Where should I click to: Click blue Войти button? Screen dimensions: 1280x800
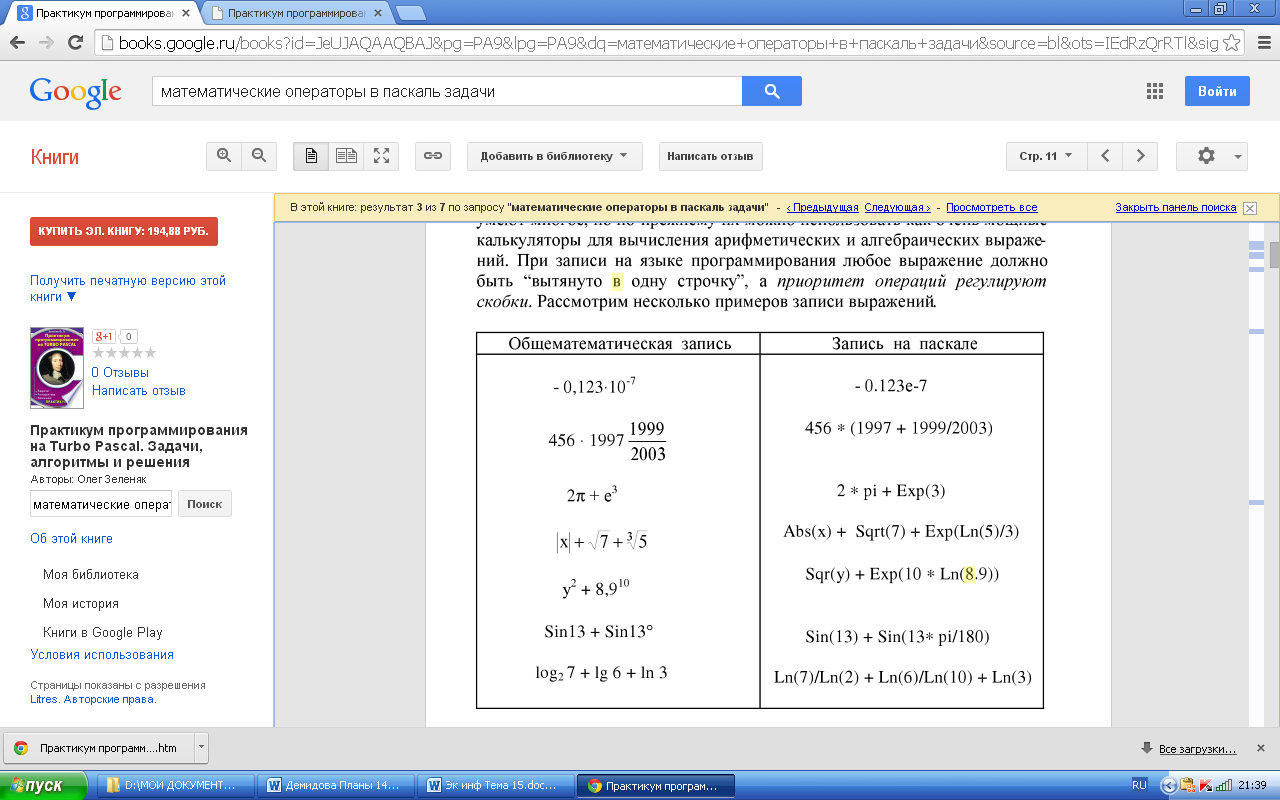click(x=1217, y=91)
